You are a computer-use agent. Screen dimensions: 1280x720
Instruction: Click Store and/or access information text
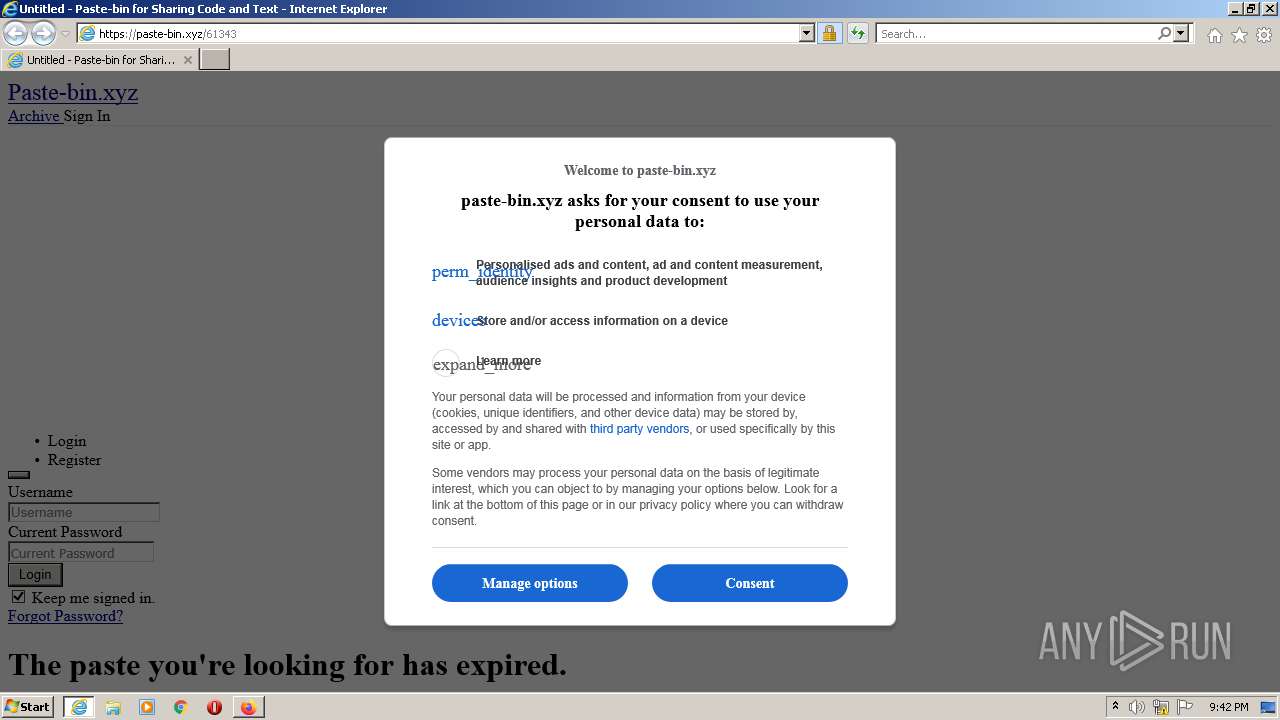pos(602,321)
